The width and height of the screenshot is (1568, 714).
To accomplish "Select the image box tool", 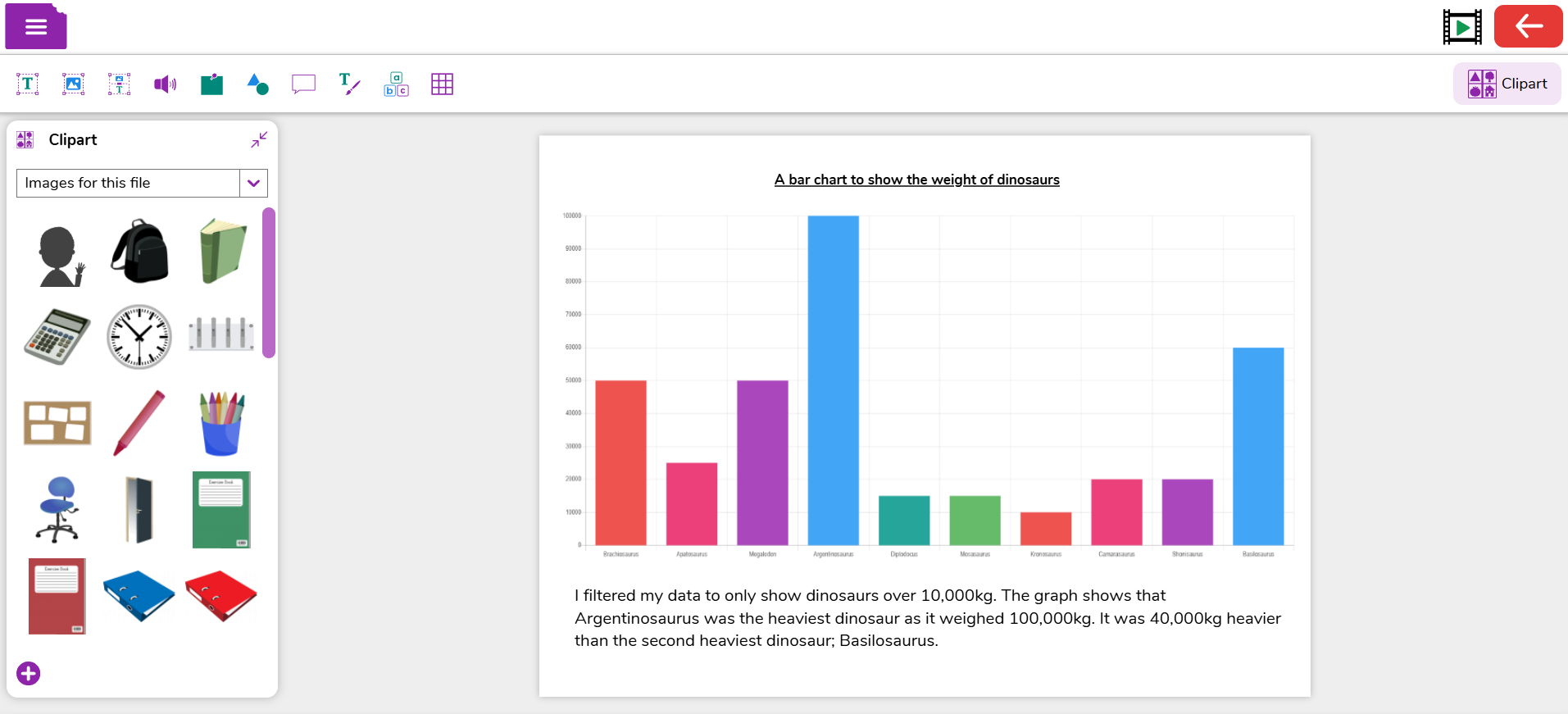I will point(74,84).
